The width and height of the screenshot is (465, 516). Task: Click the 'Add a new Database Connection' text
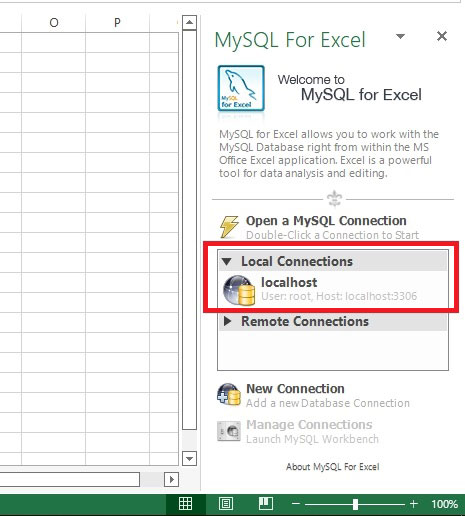[x=328, y=403]
